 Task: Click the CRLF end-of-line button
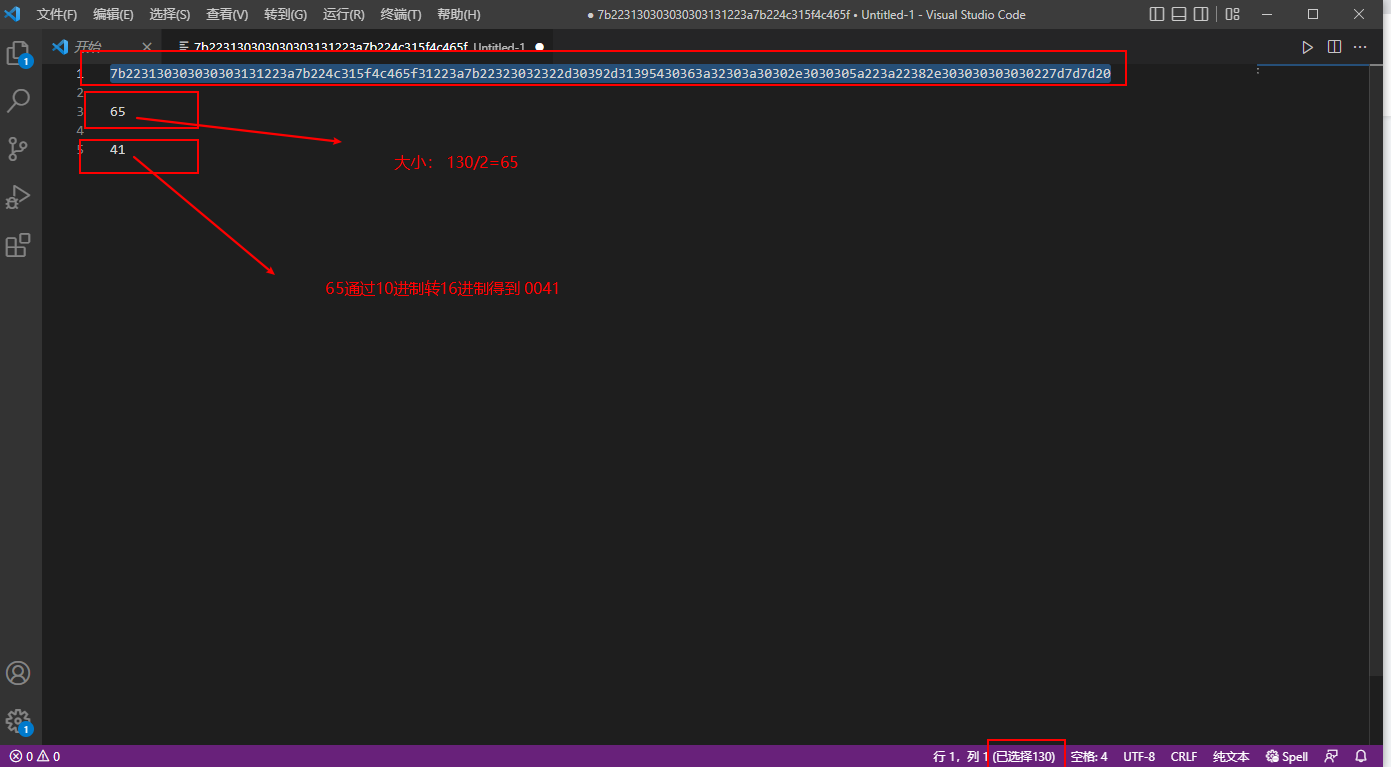tap(1184, 756)
